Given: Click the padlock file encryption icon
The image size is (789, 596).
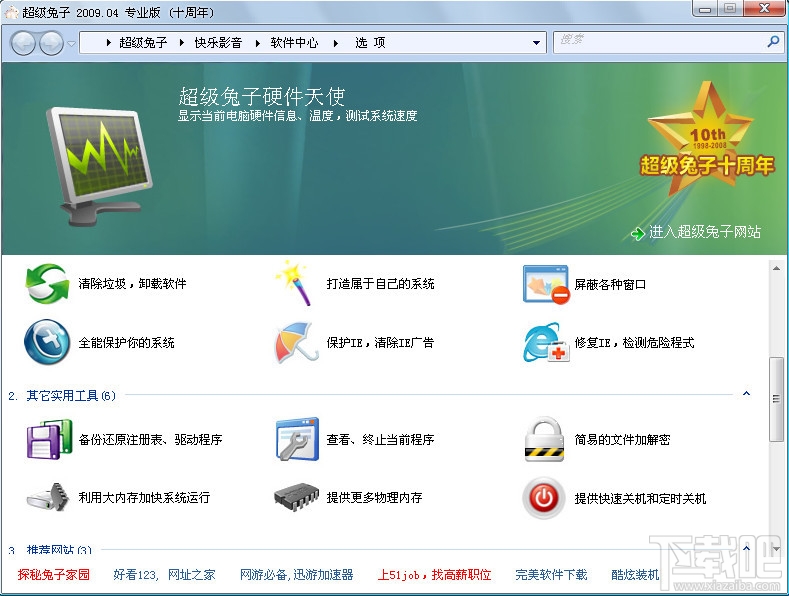Looking at the screenshot, I should pos(544,439).
